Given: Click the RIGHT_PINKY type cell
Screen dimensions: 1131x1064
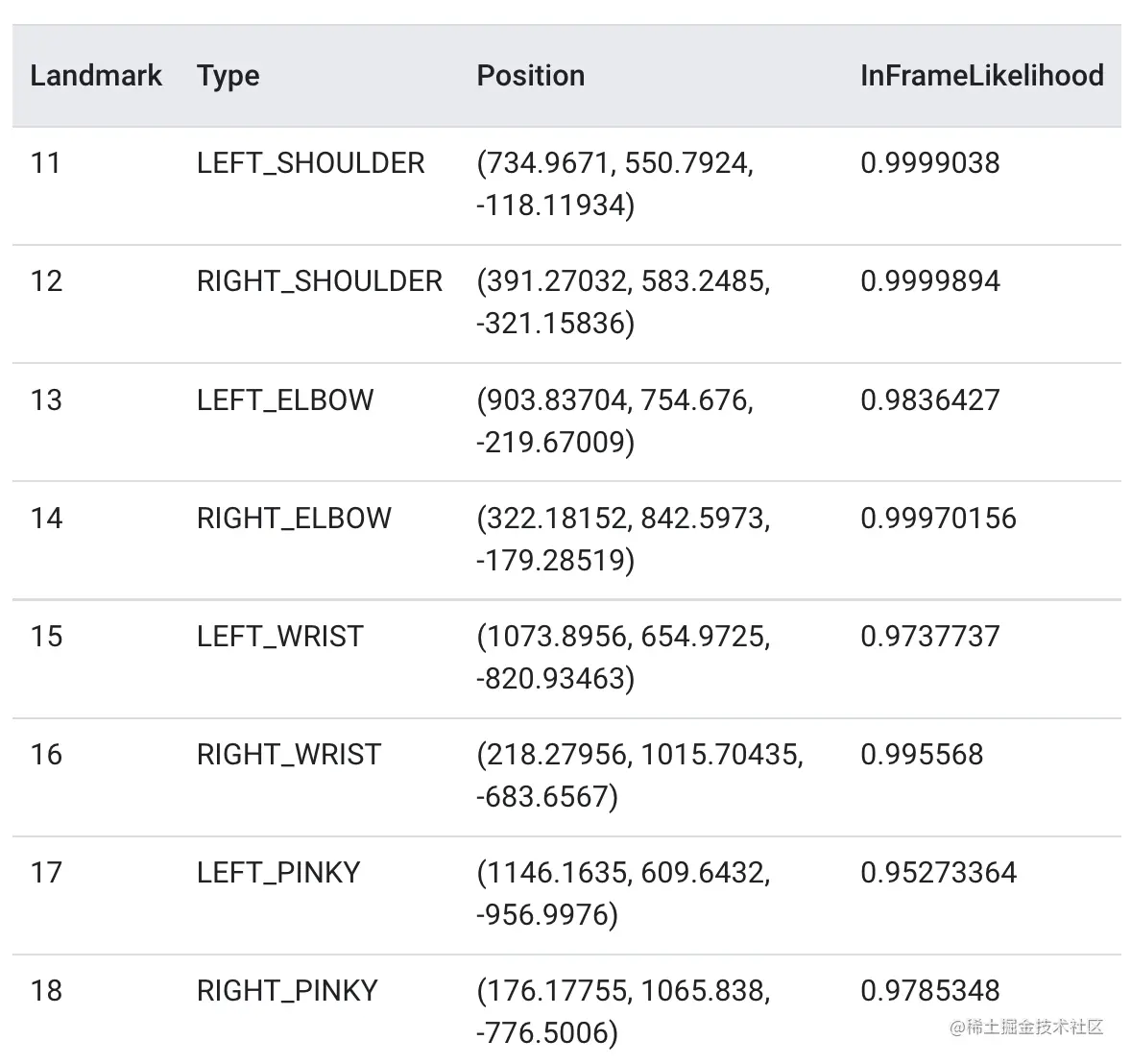Looking at the screenshot, I should 287,991.
